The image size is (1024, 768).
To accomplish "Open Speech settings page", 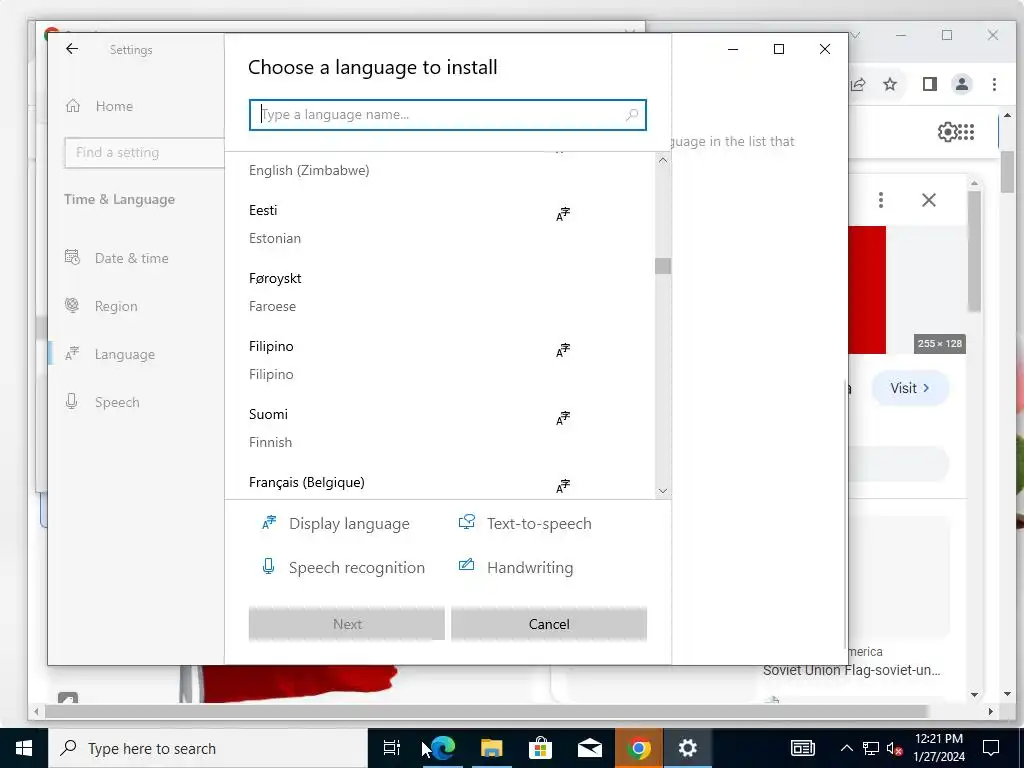I will pos(117,402).
